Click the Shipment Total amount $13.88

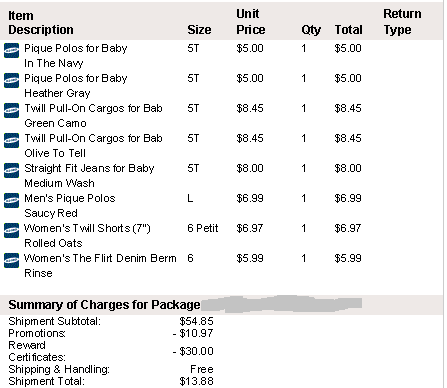196,381
